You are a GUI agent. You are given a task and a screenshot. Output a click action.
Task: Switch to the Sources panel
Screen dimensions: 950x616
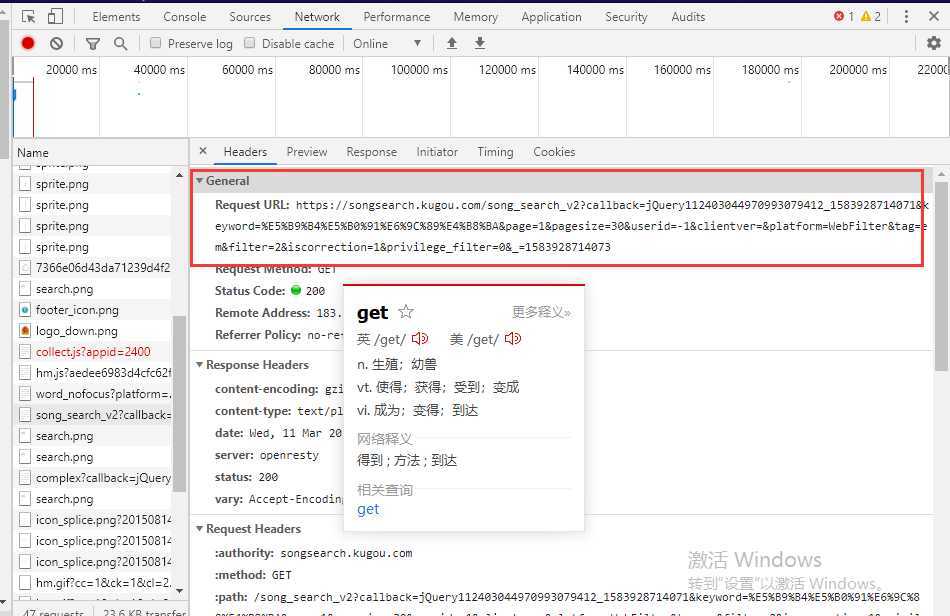click(250, 17)
